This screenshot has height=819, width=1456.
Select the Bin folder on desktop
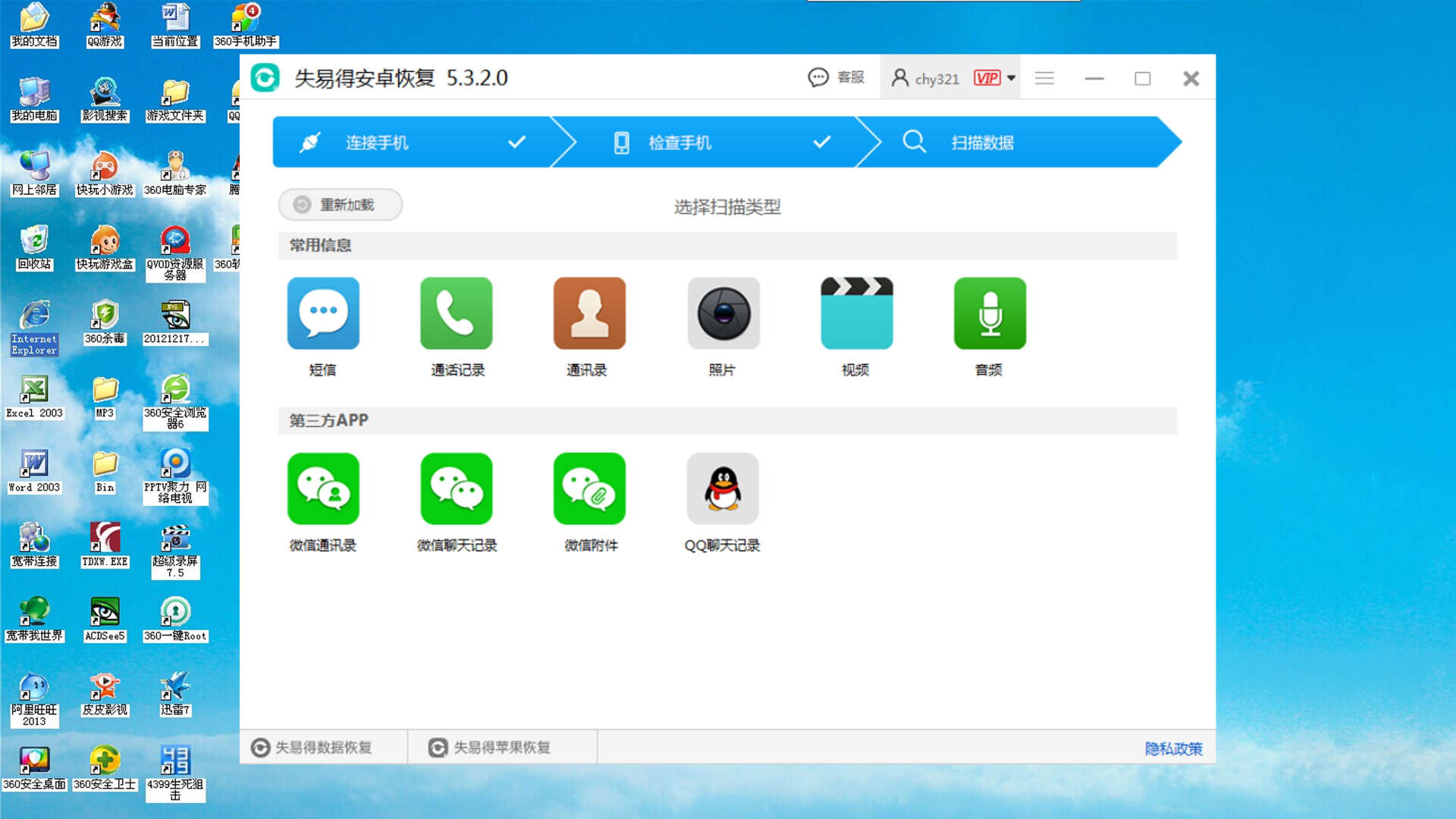105,471
